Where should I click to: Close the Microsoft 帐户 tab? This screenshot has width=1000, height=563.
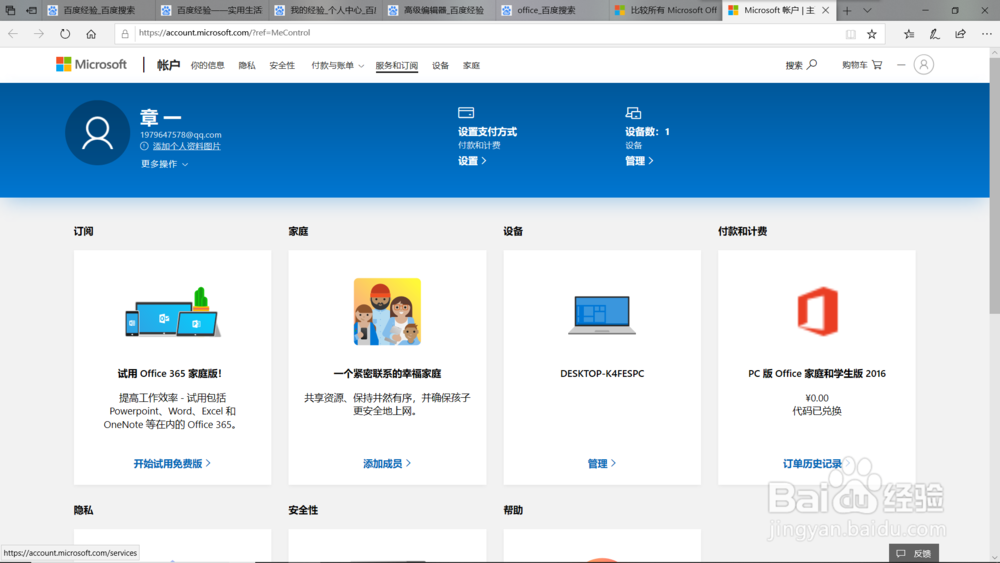click(x=826, y=10)
